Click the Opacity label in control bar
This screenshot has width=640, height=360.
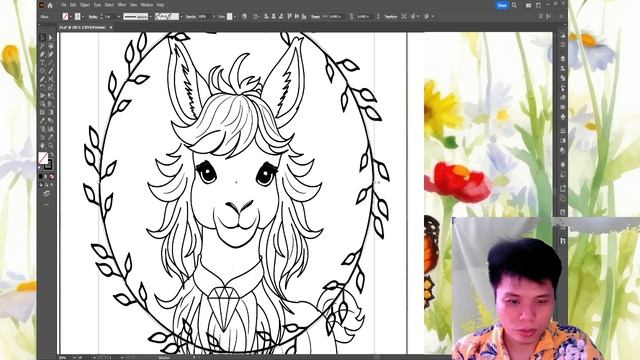[190, 16]
